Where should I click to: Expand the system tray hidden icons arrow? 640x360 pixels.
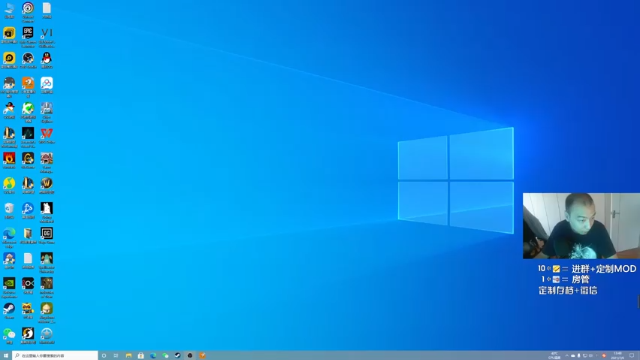pyautogui.click(x=567, y=356)
